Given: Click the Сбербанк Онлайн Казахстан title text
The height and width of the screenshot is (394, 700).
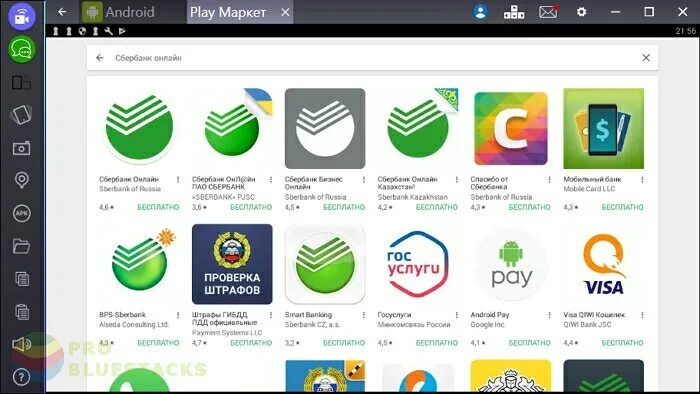Looking at the screenshot, I should 408,183.
